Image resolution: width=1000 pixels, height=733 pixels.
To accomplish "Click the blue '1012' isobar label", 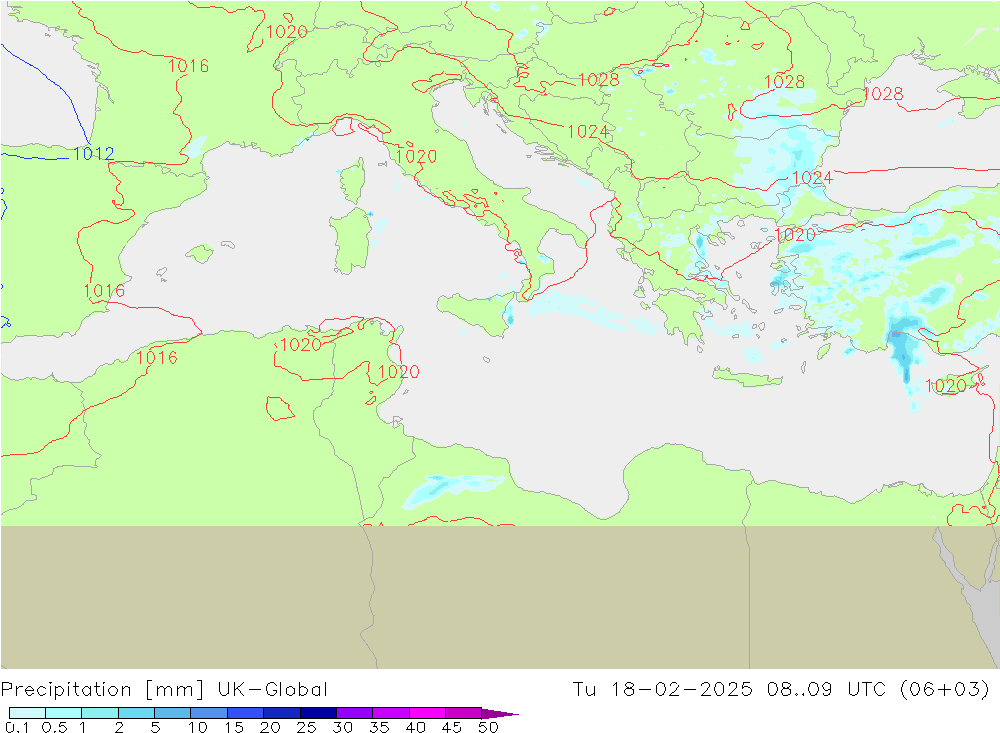I will click(94, 154).
